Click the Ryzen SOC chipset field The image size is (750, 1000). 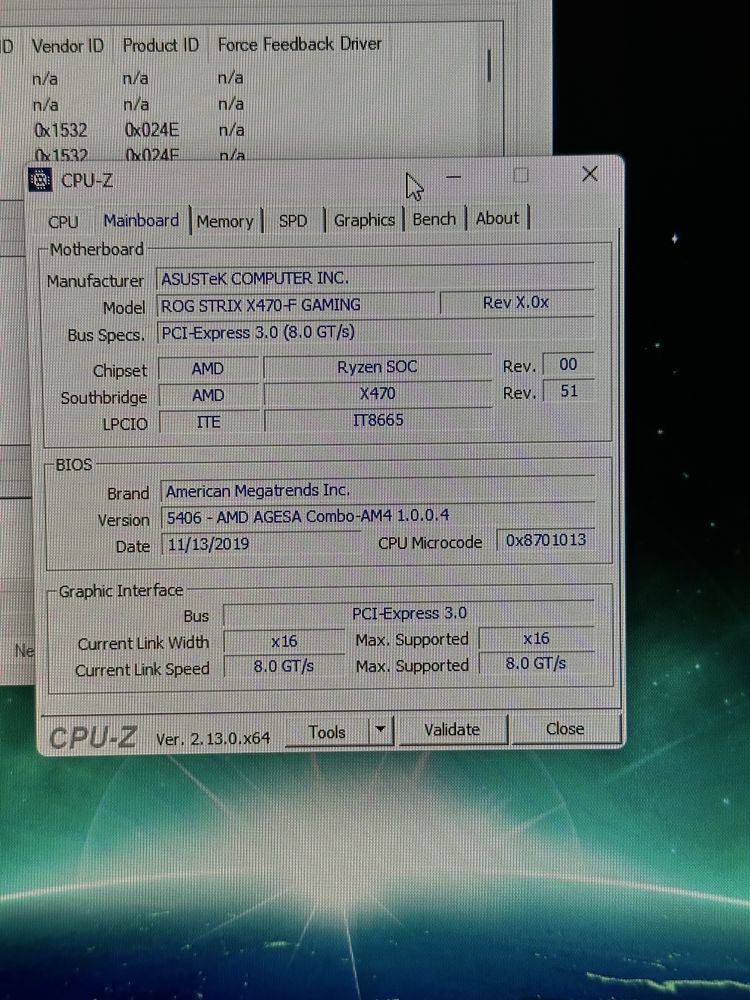pos(377,367)
